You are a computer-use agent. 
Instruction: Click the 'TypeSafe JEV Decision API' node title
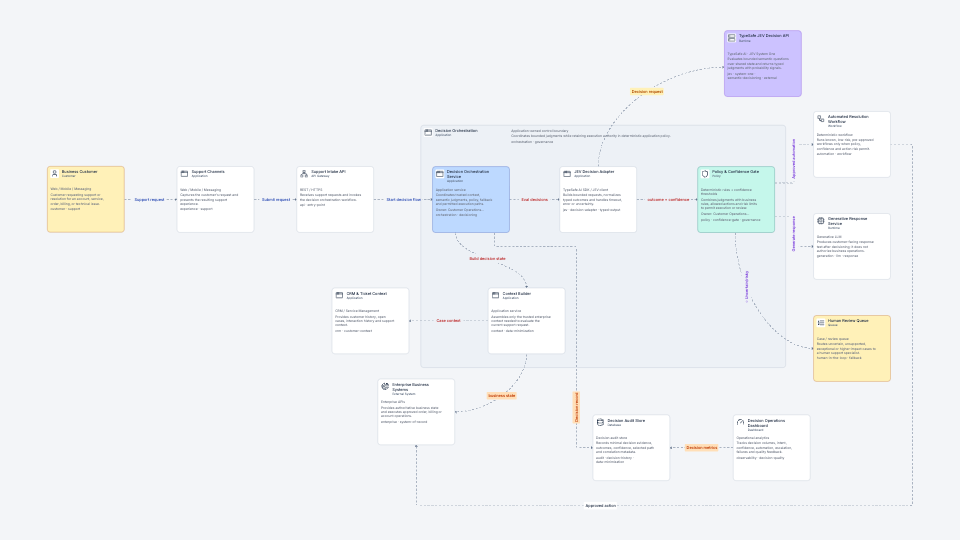[763, 36]
